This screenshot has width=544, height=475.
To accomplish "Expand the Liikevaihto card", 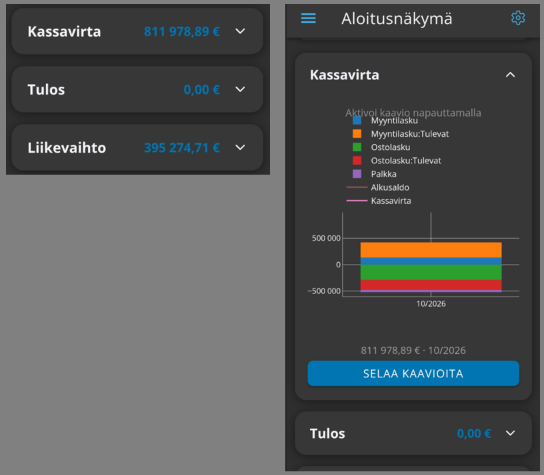I will point(240,147).
